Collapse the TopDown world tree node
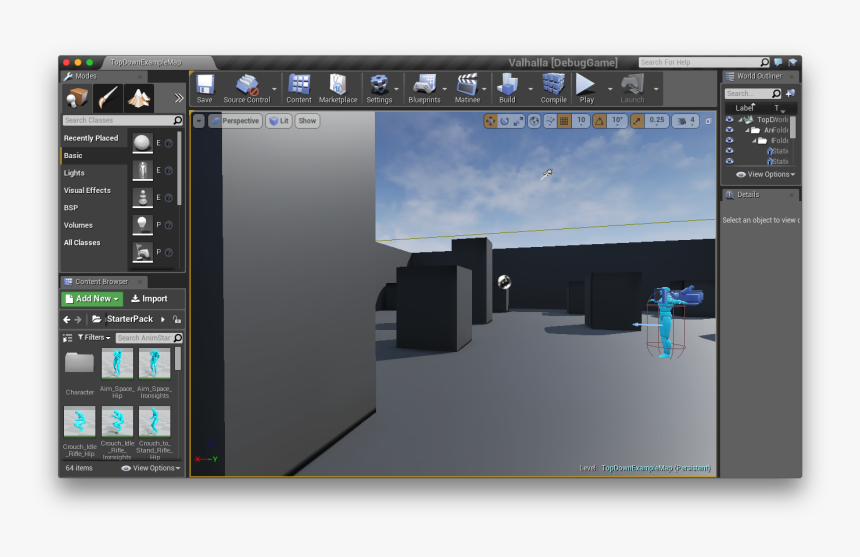The image size is (860, 557). tap(739, 120)
